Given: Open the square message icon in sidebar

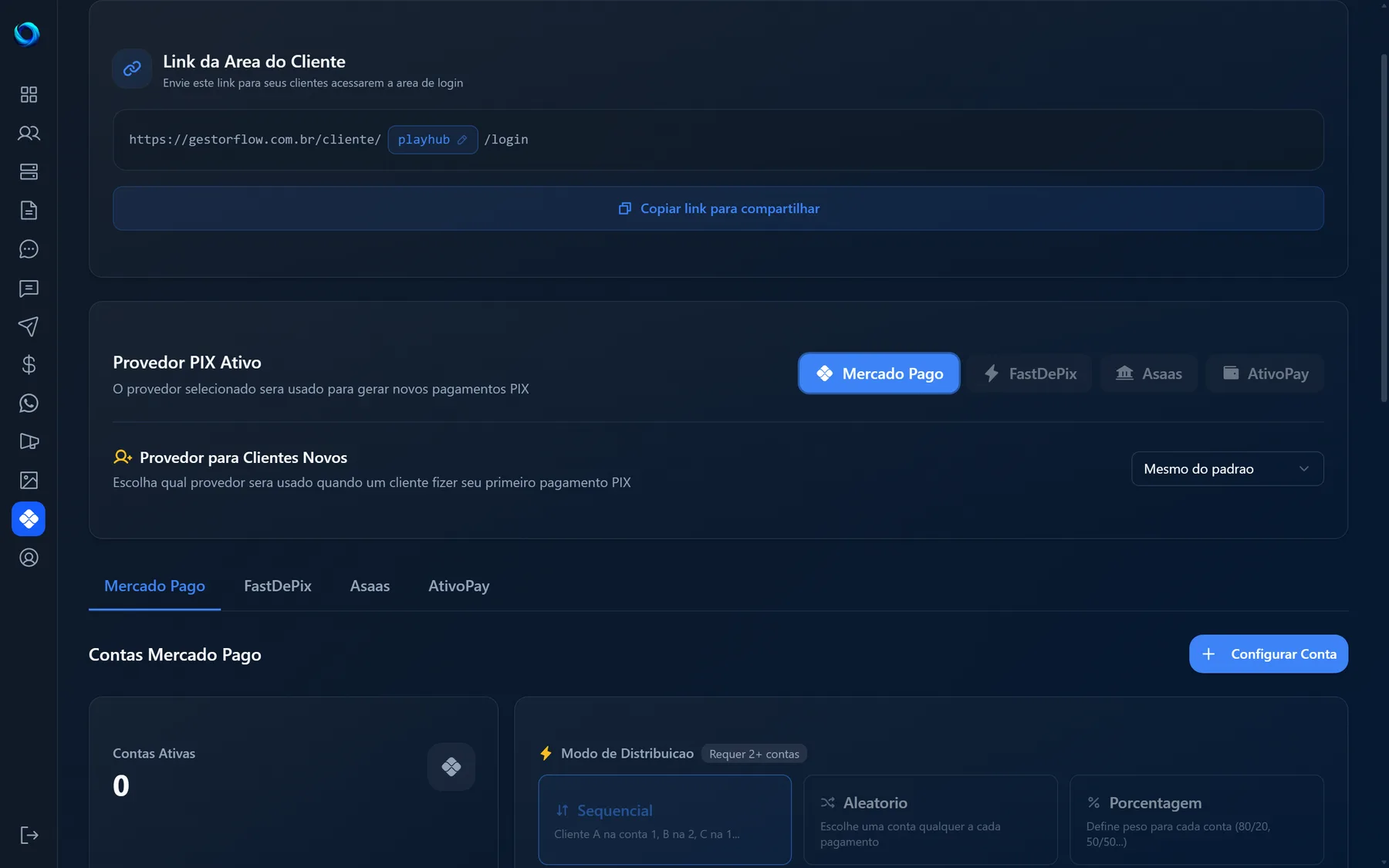Looking at the screenshot, I should (x=29, y=288).
